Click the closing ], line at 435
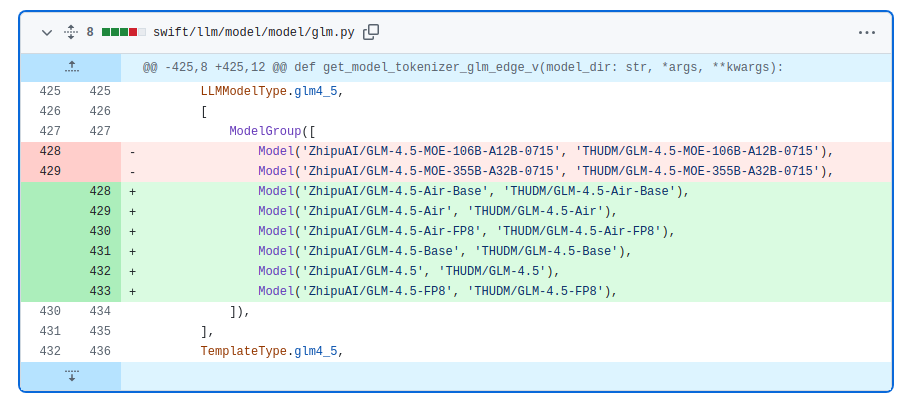This screenshot has height=395, width=911. tap(506, 332)
